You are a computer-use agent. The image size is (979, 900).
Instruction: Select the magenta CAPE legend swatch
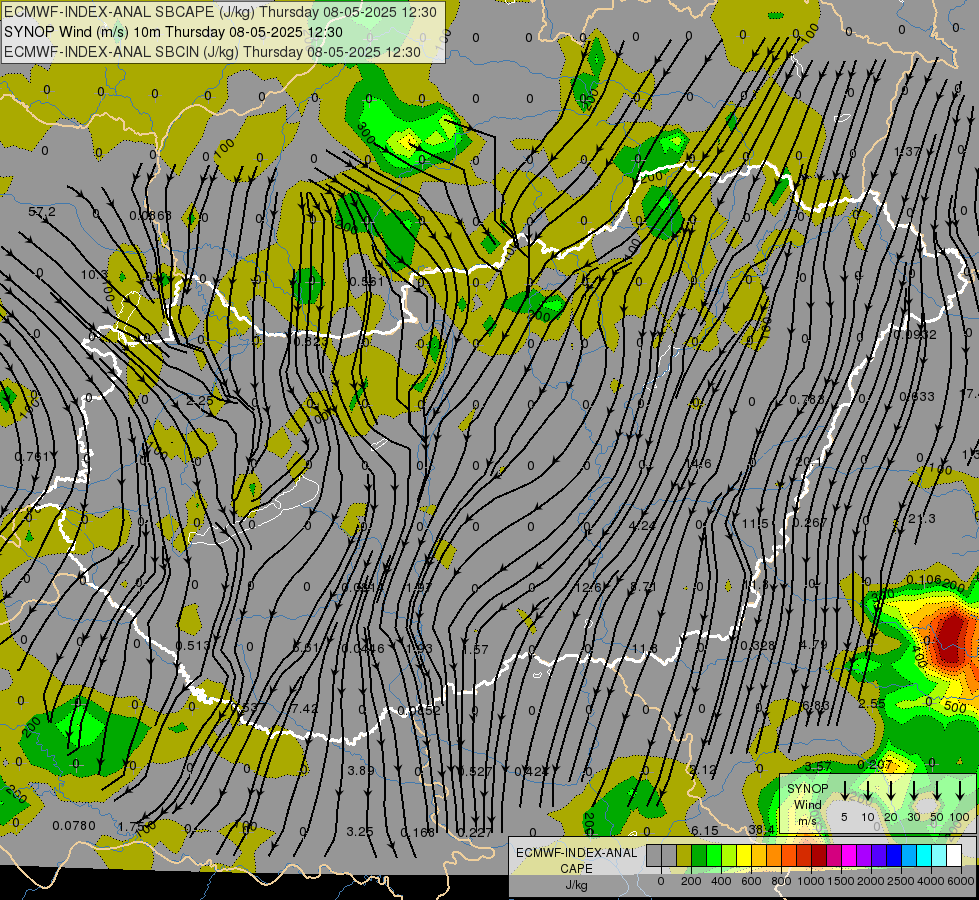(849, 856)
